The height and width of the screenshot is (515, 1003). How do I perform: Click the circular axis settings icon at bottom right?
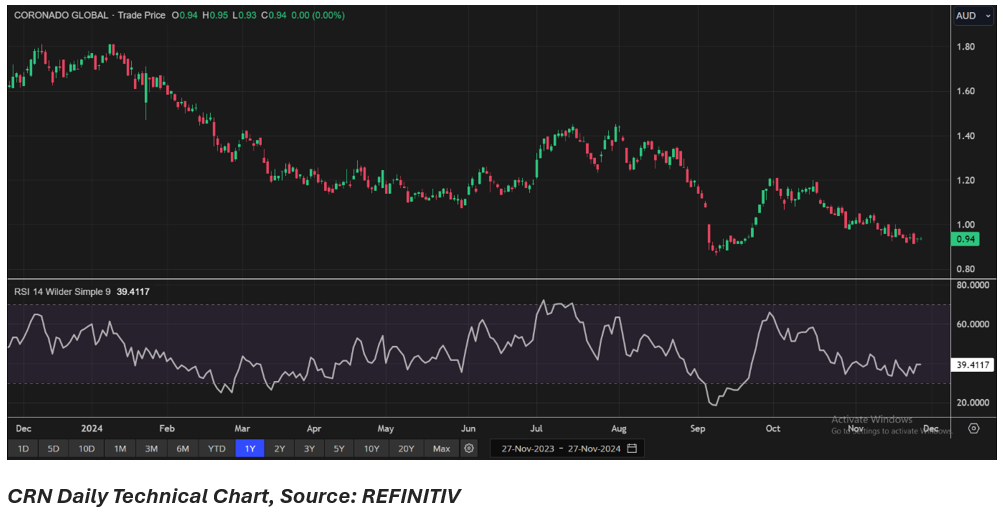click(974, 428)
